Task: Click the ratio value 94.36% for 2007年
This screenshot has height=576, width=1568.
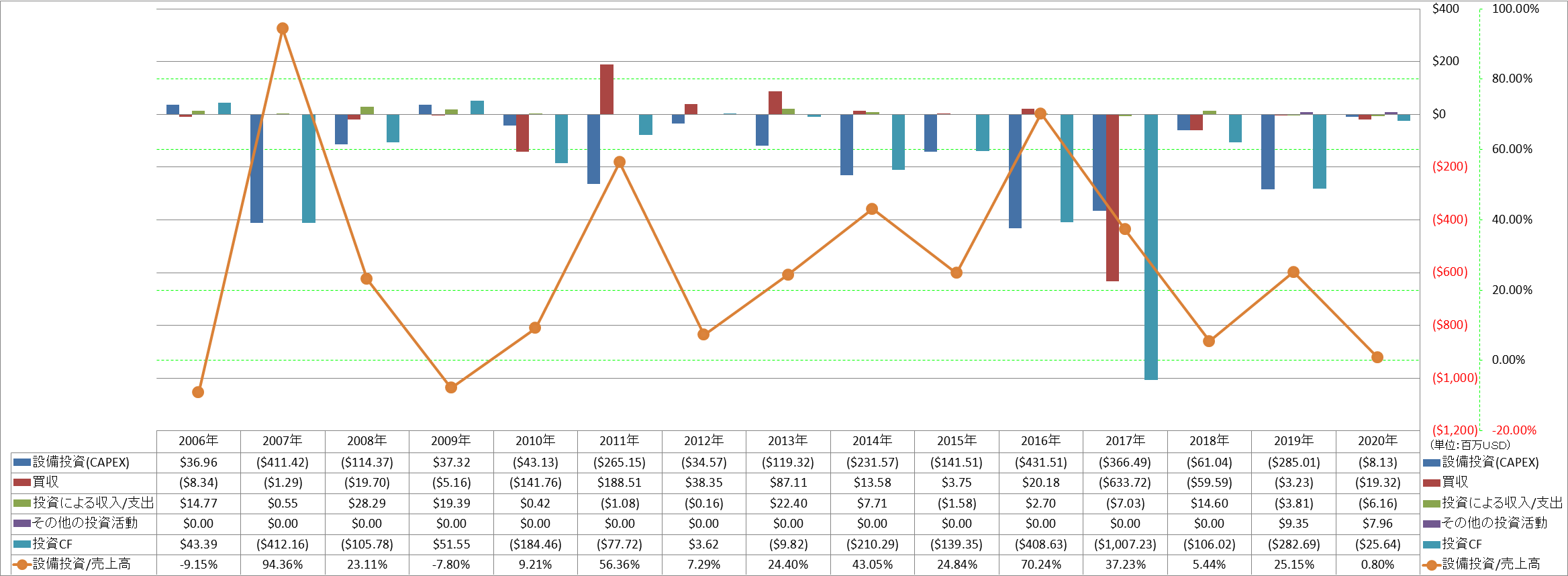Action: [283, 565]
